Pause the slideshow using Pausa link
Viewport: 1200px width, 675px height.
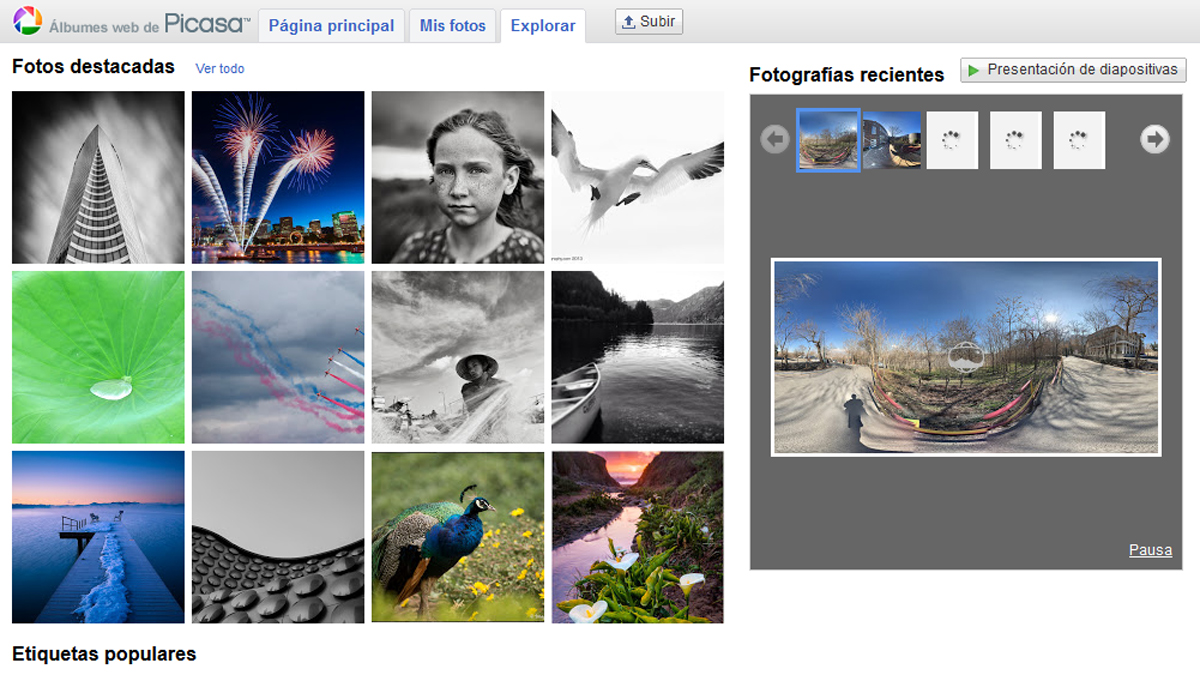point(1150,550)
